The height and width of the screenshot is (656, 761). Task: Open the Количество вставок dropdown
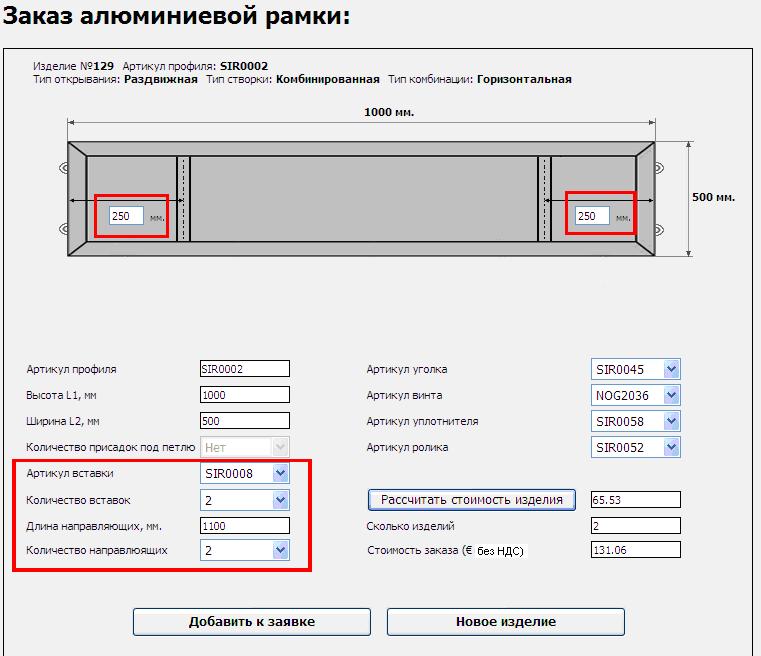pos(245,499)
